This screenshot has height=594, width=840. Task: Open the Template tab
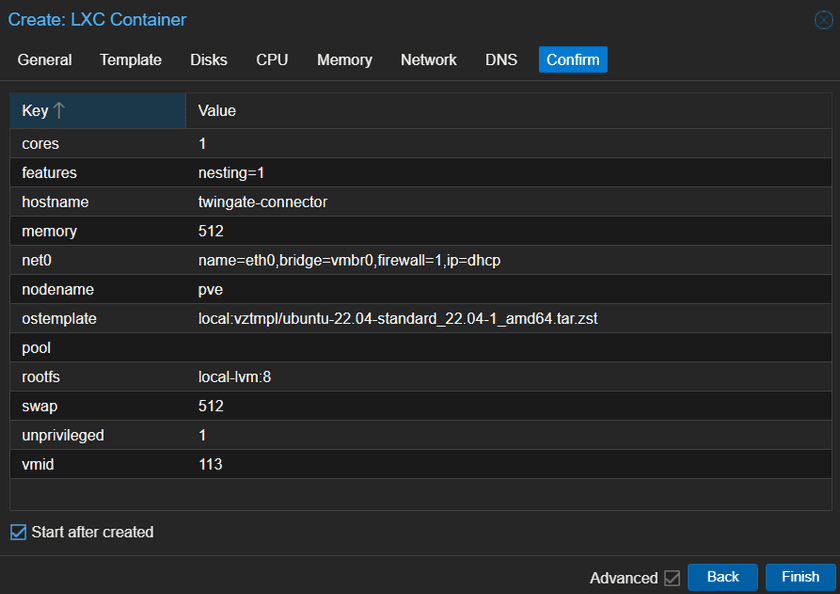click(130, 60)
